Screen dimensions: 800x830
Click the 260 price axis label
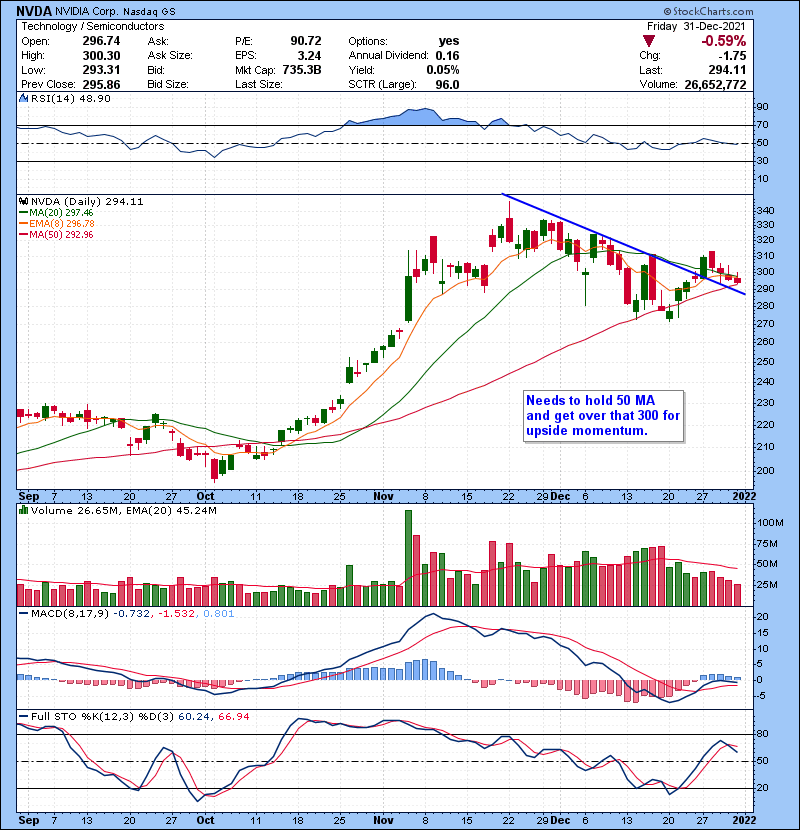765,341
